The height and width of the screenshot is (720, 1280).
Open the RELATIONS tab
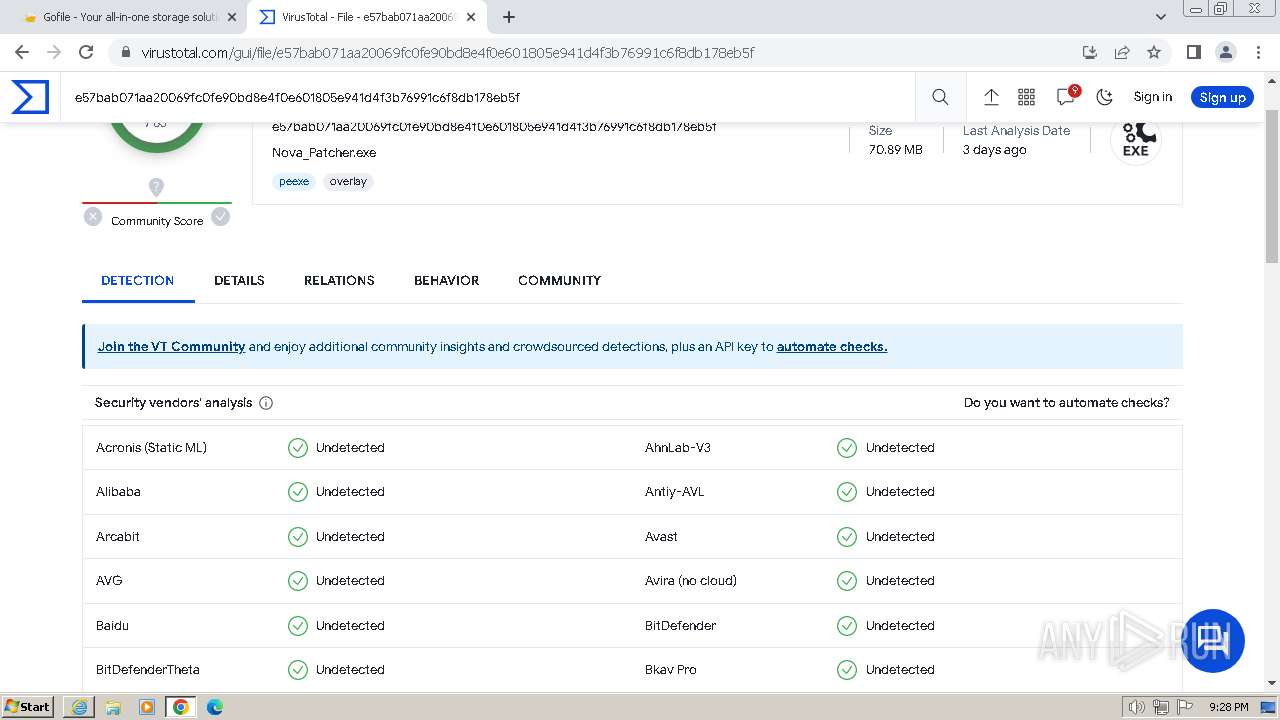tap(339, 280)
